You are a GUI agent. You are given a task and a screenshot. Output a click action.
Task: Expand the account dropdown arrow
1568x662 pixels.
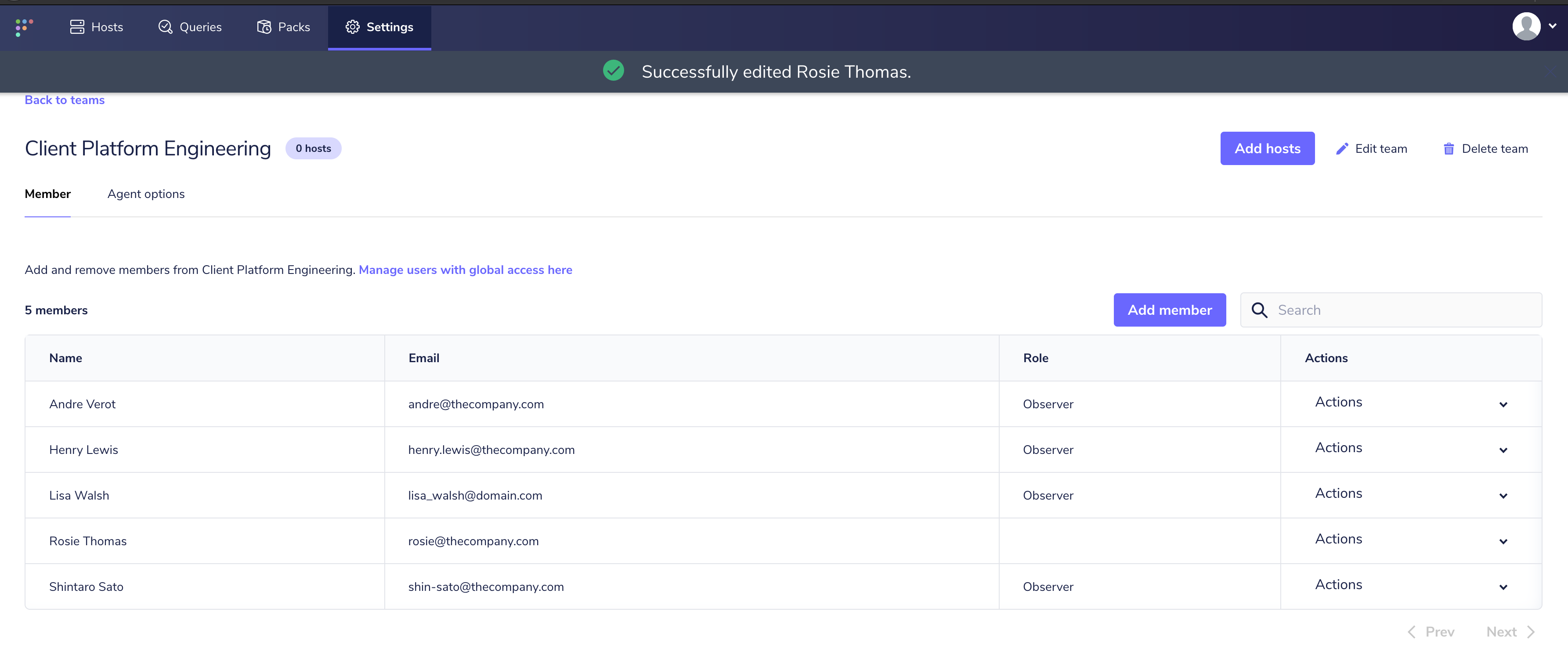[x=1552, y=26]
